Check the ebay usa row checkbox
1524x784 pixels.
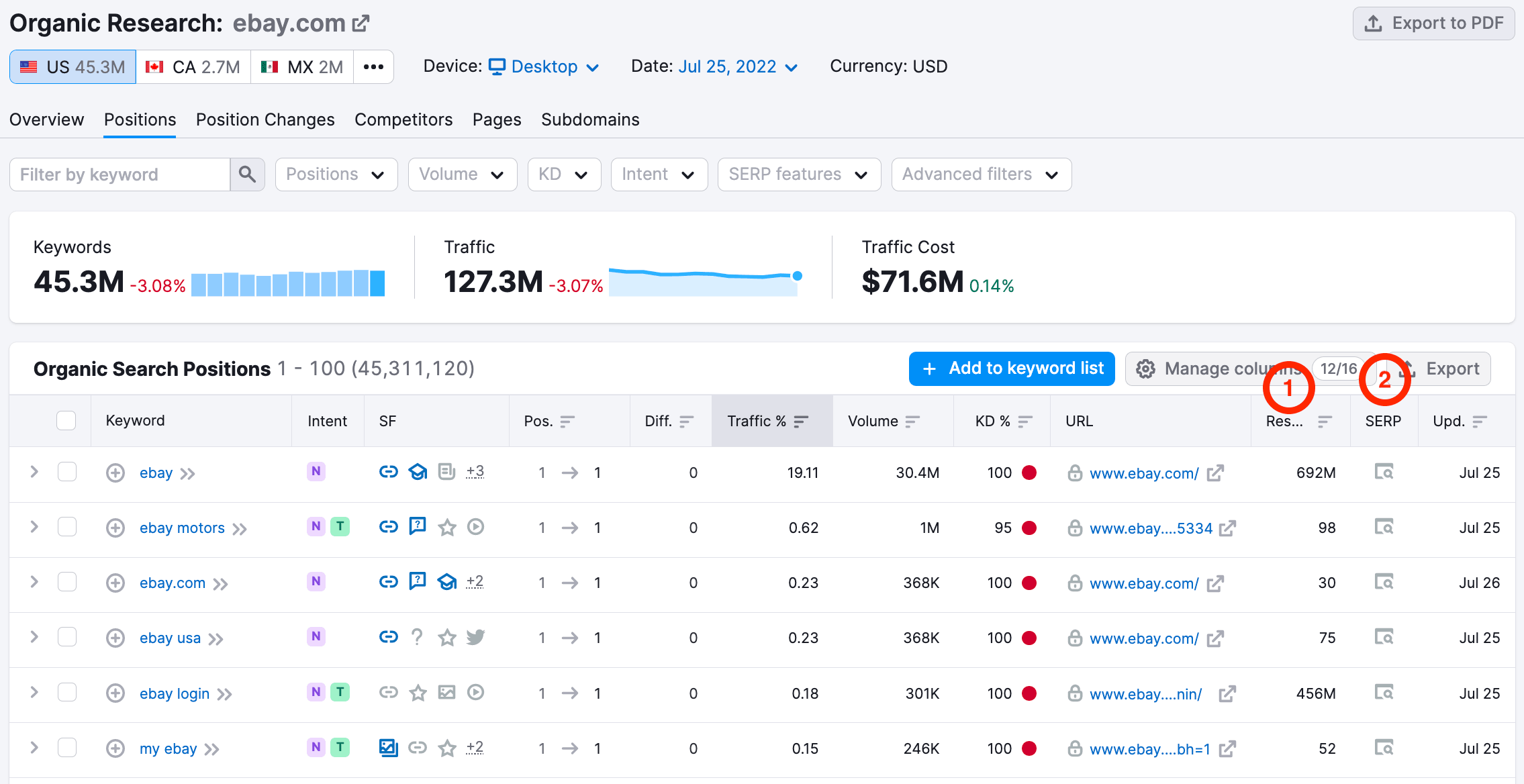click(66, 637)
